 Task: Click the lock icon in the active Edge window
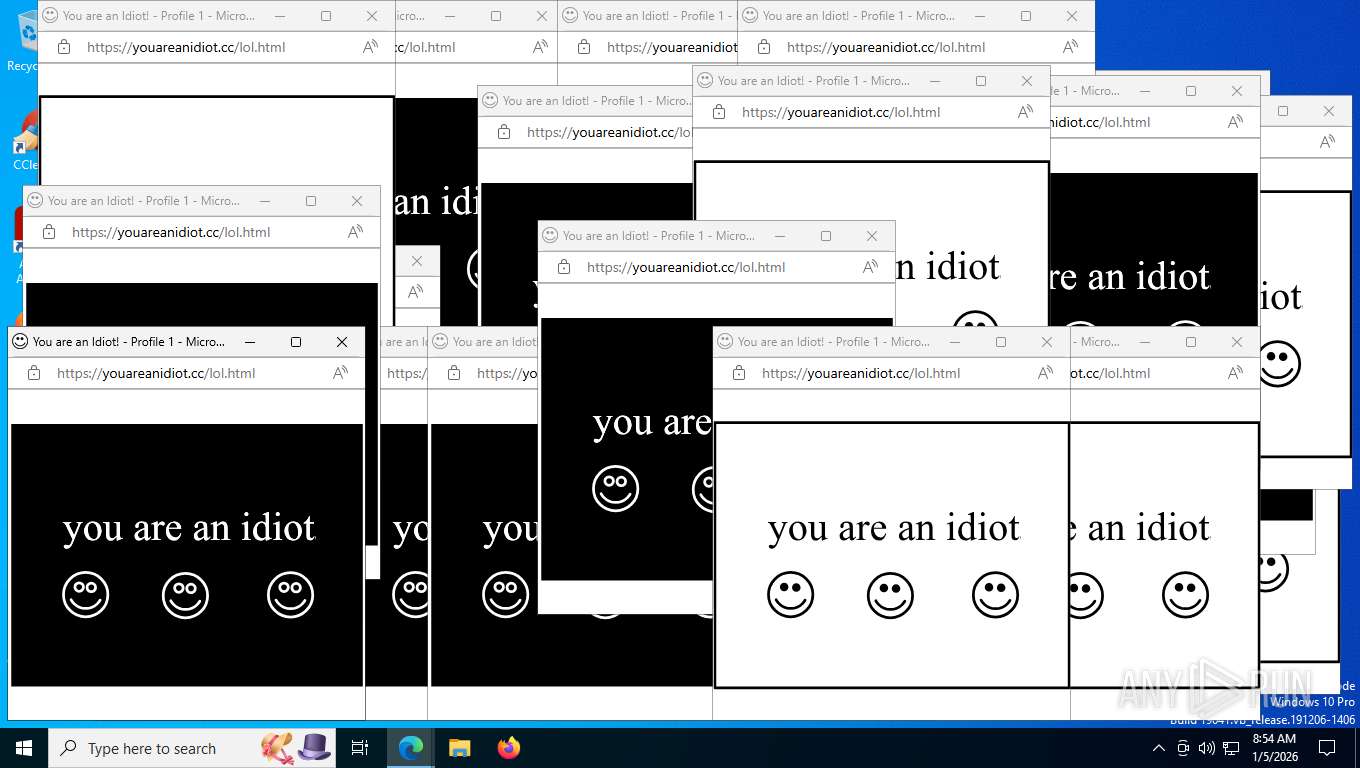34,373
